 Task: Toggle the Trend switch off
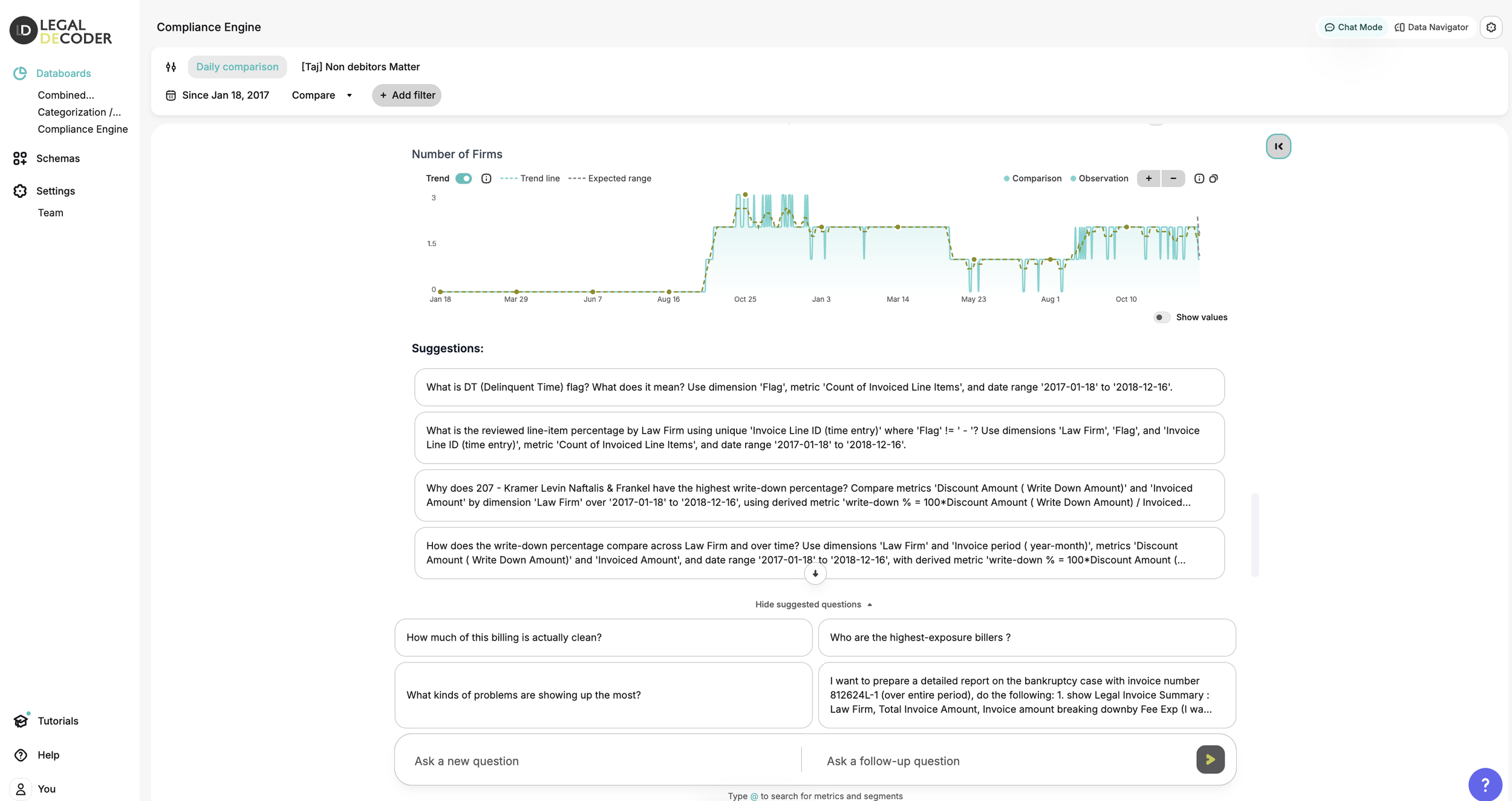pos(464,178)
